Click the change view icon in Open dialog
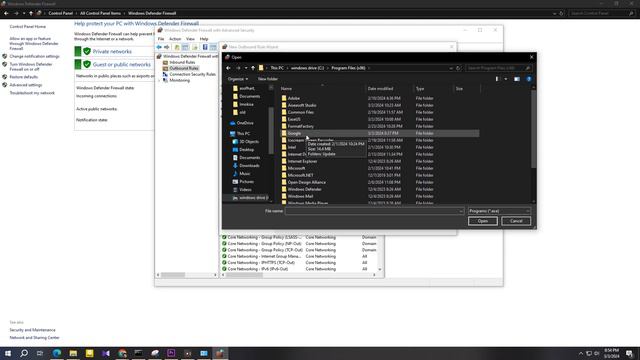The height and width of the screenshot is (360, 640). point(497,79)
